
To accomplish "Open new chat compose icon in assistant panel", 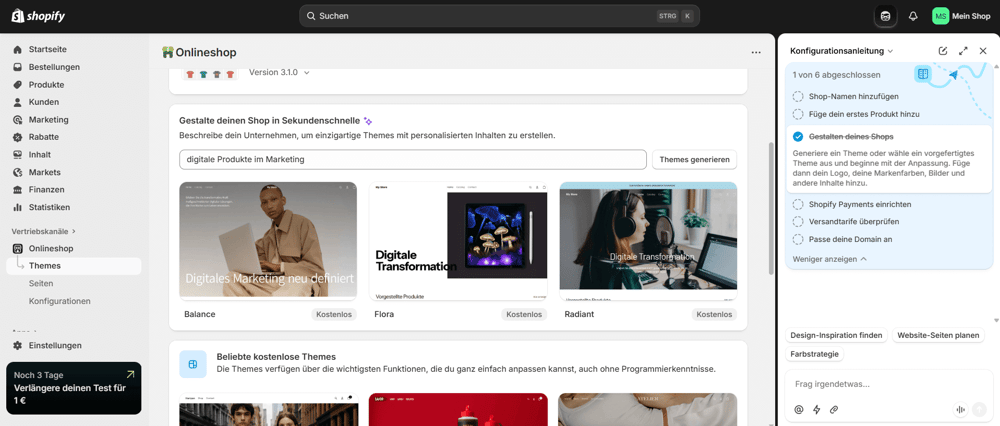I will (x=943, y=51).
